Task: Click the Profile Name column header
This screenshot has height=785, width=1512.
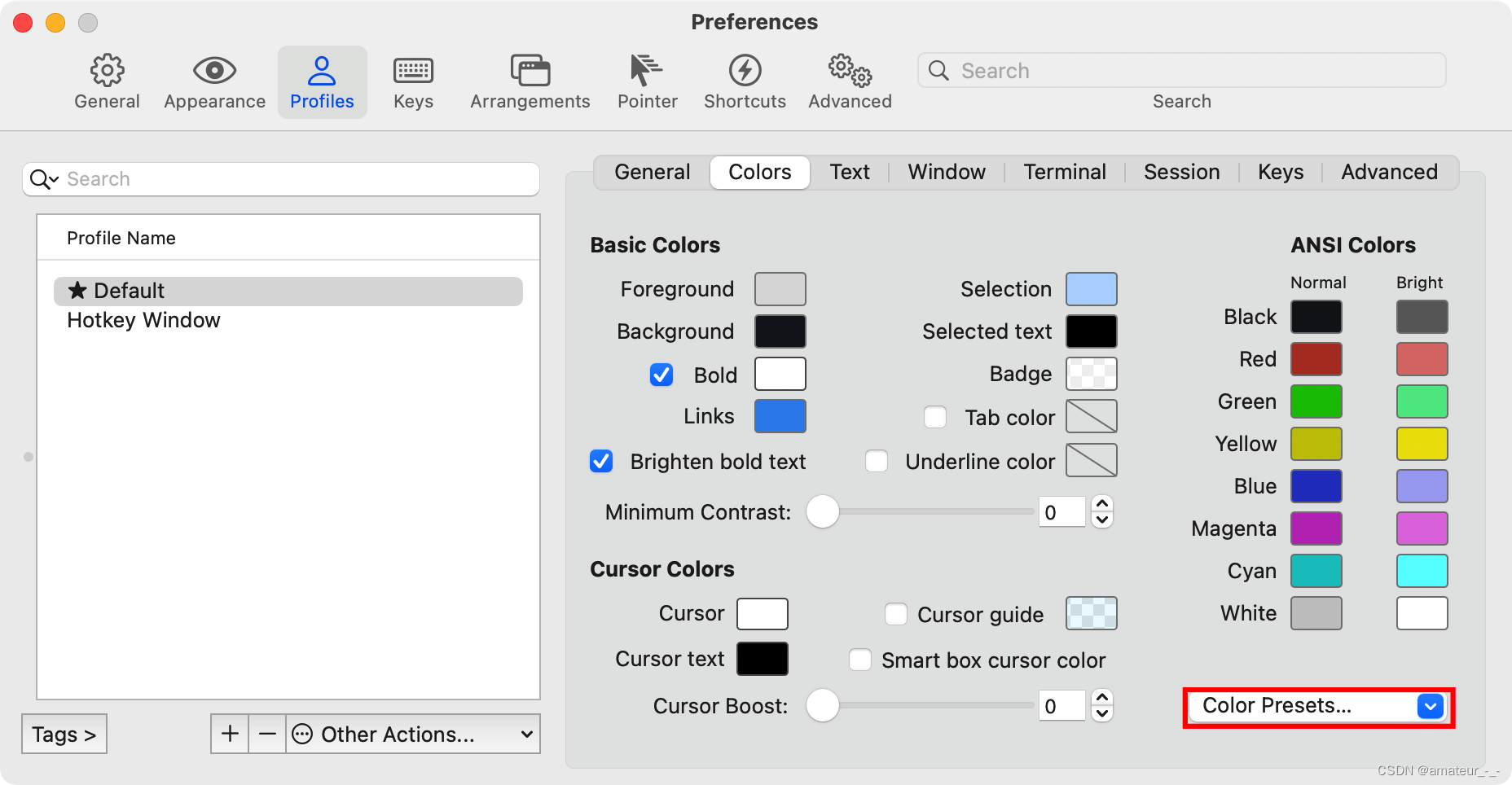Action: coord(288,238)
